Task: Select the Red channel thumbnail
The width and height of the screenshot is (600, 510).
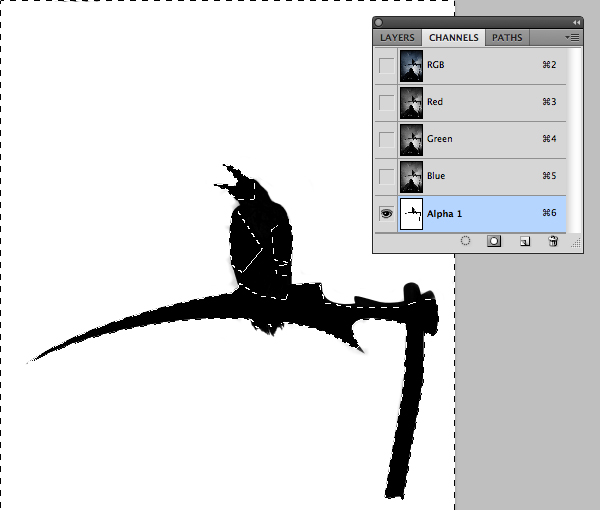Action: [411, 103]
